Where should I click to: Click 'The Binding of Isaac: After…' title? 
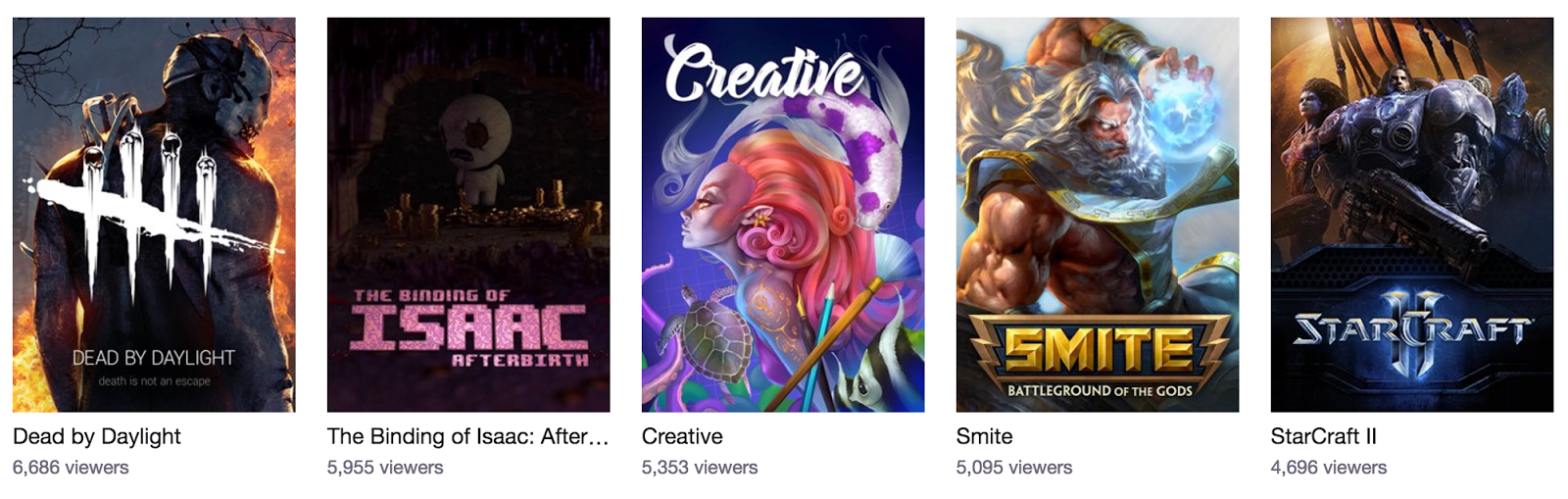[468, 437]
